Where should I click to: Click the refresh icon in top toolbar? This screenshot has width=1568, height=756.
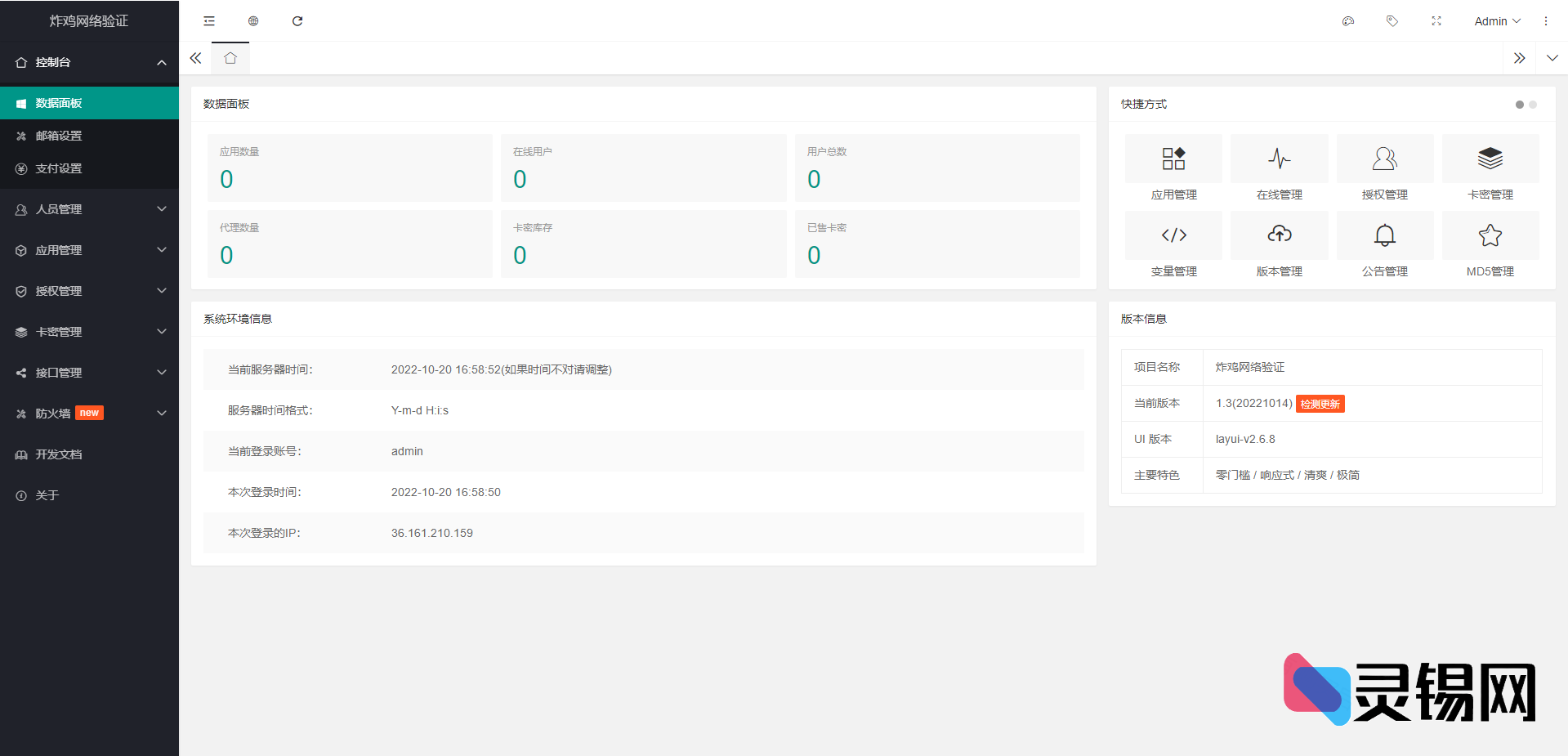297,21
